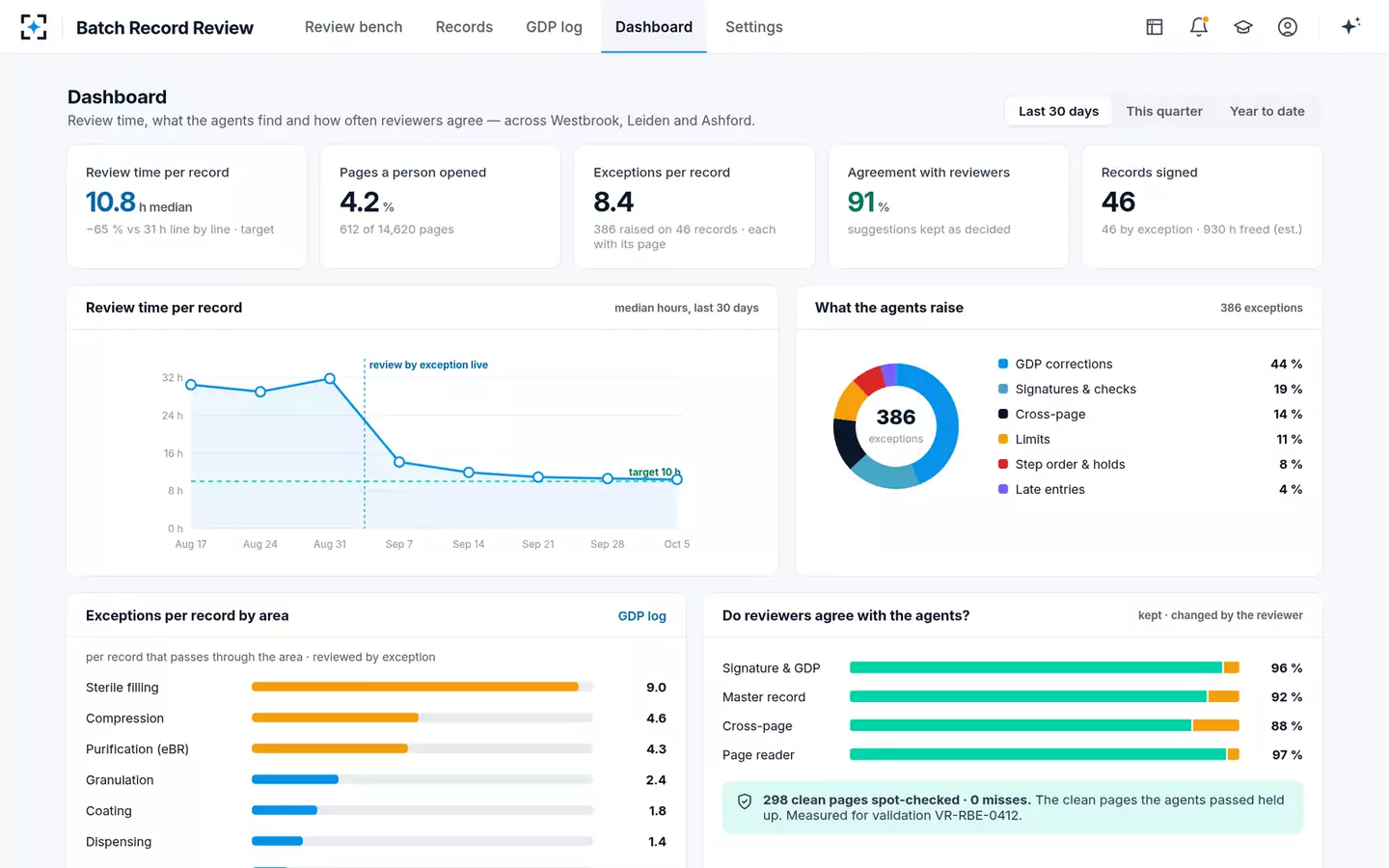Click the Compression exceptions bar
1389x868 pixels.
pos(422,719)
